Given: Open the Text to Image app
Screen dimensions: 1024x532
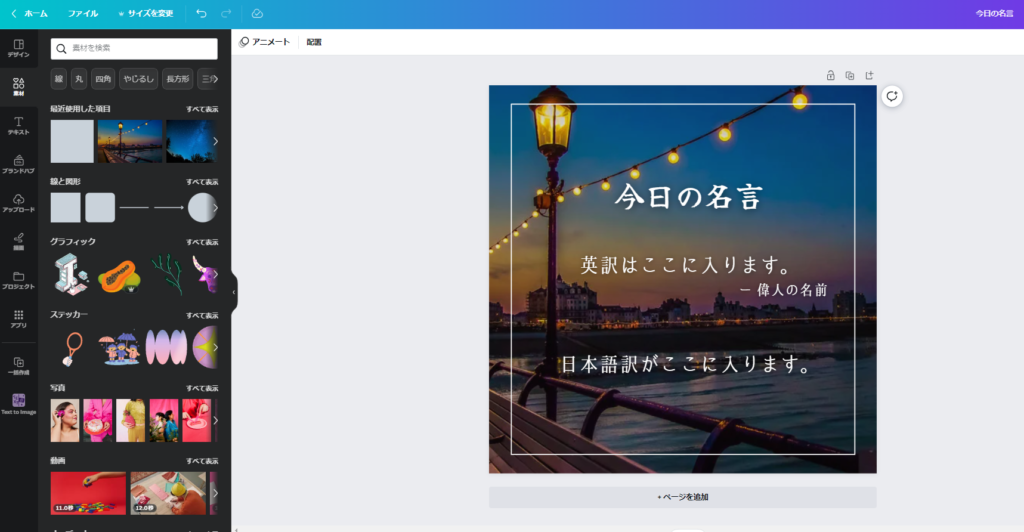Looking at the screenshot, I should point(18,404).
